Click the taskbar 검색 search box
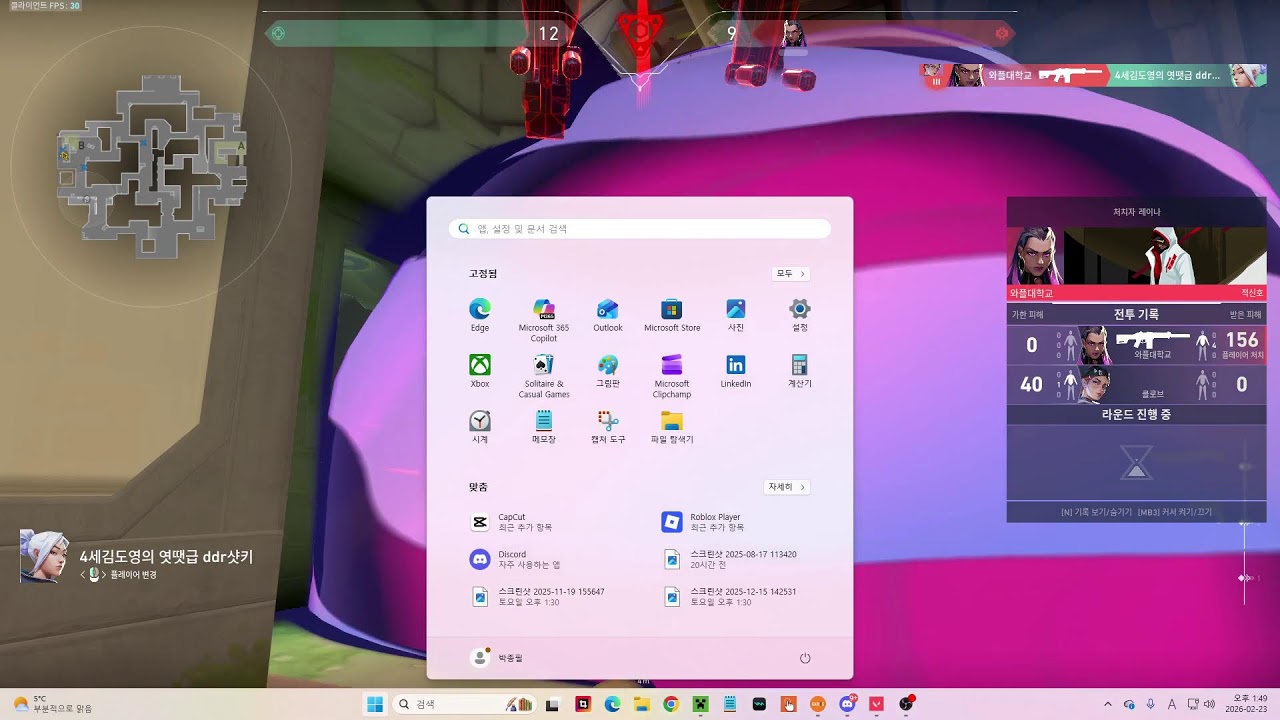Image resolution: width=1280 pixels, height=720 pixels. click(x=464, y=704)
